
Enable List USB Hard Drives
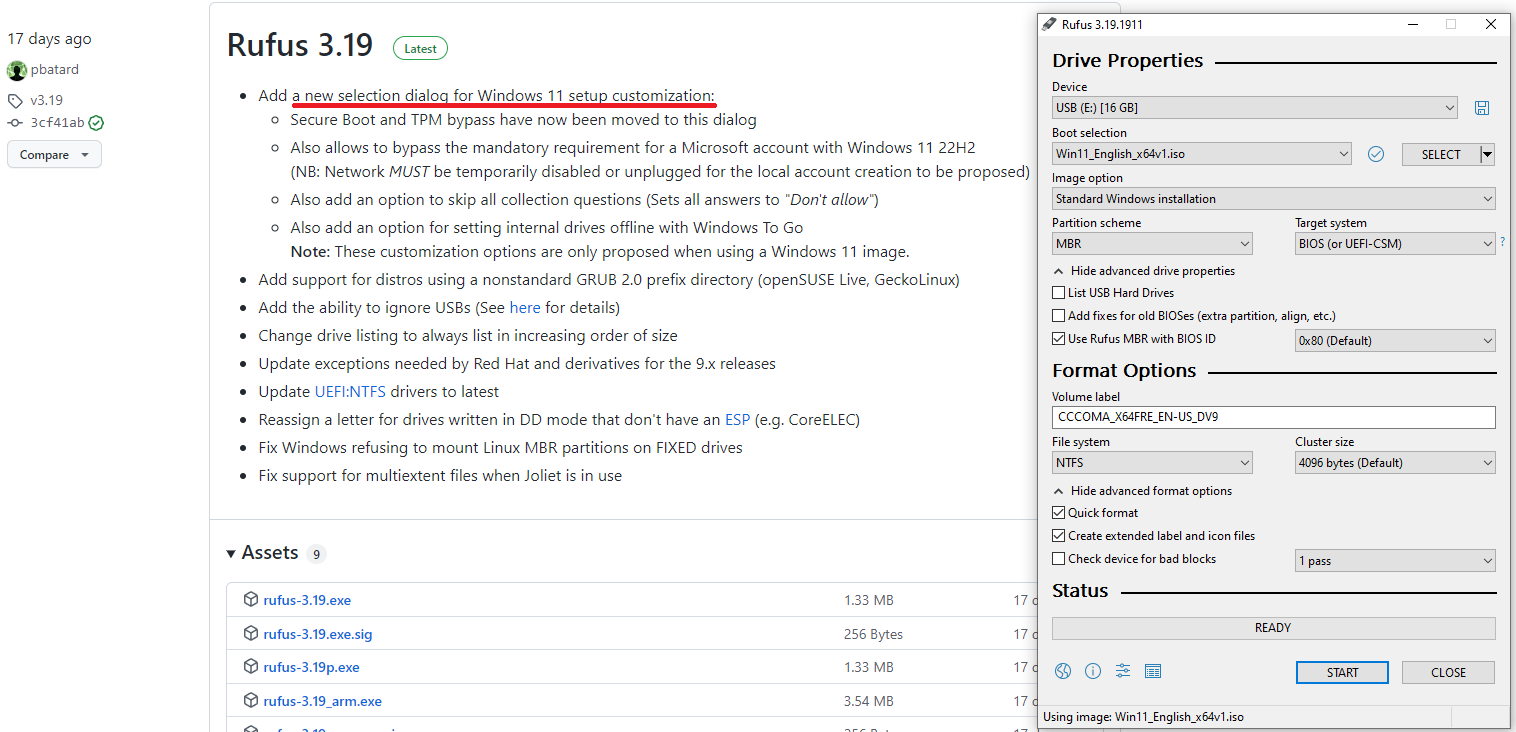click(1058, 292)
